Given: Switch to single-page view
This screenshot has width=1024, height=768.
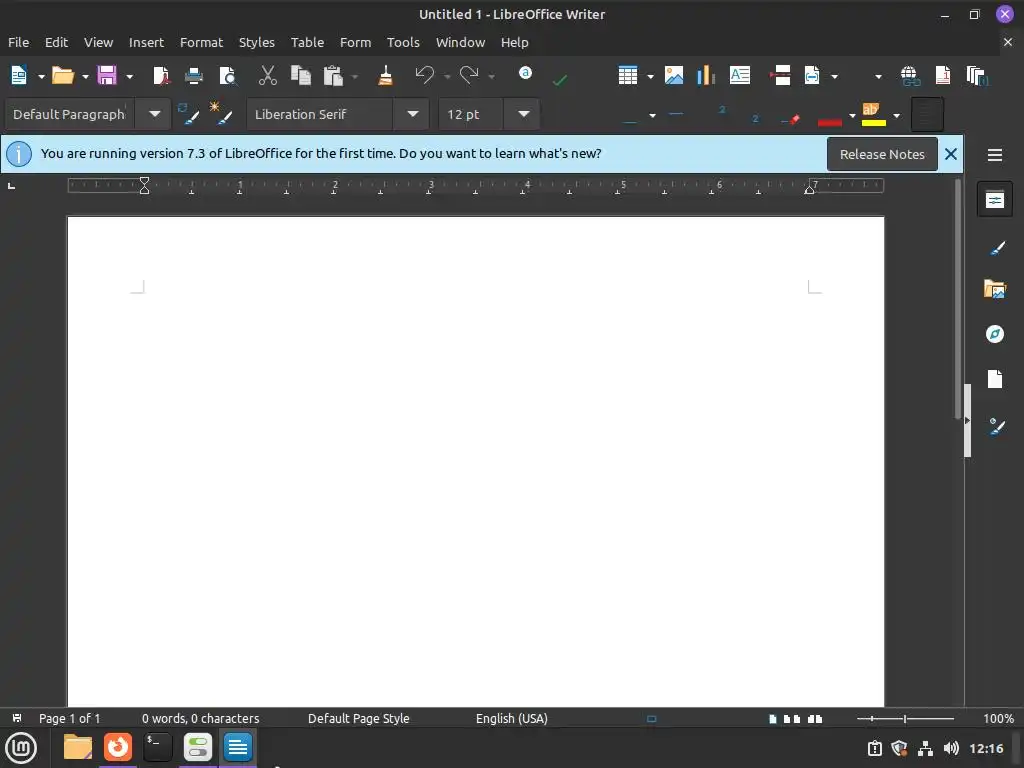Looking at the screenshot, I should pyautogui.click(x=773, y=719).
